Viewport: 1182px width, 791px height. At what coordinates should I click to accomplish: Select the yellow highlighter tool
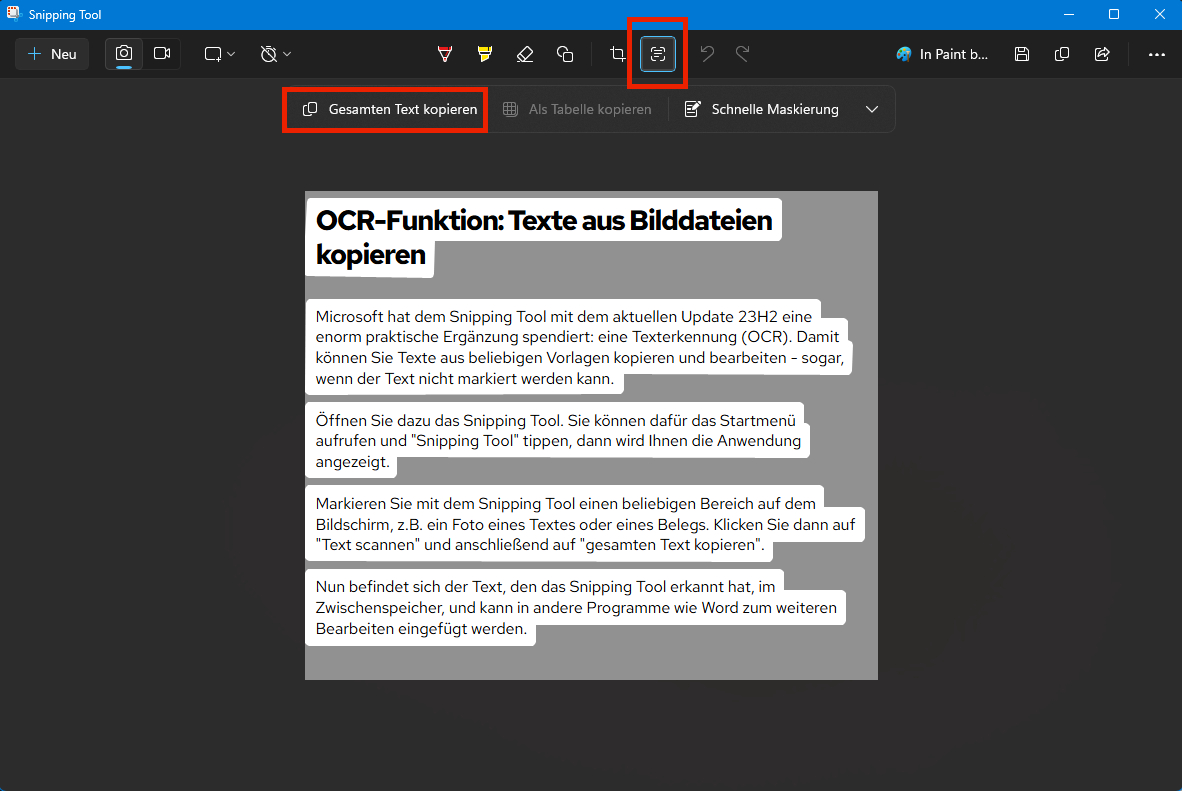[485, 54]
